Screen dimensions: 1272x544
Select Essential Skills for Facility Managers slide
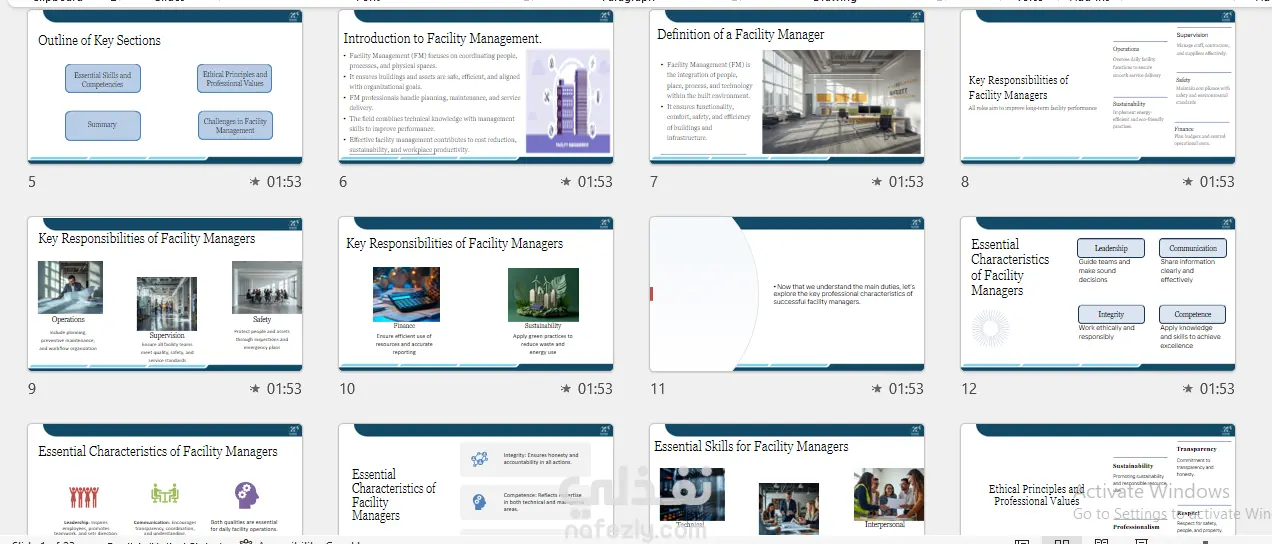click(787, 481)
